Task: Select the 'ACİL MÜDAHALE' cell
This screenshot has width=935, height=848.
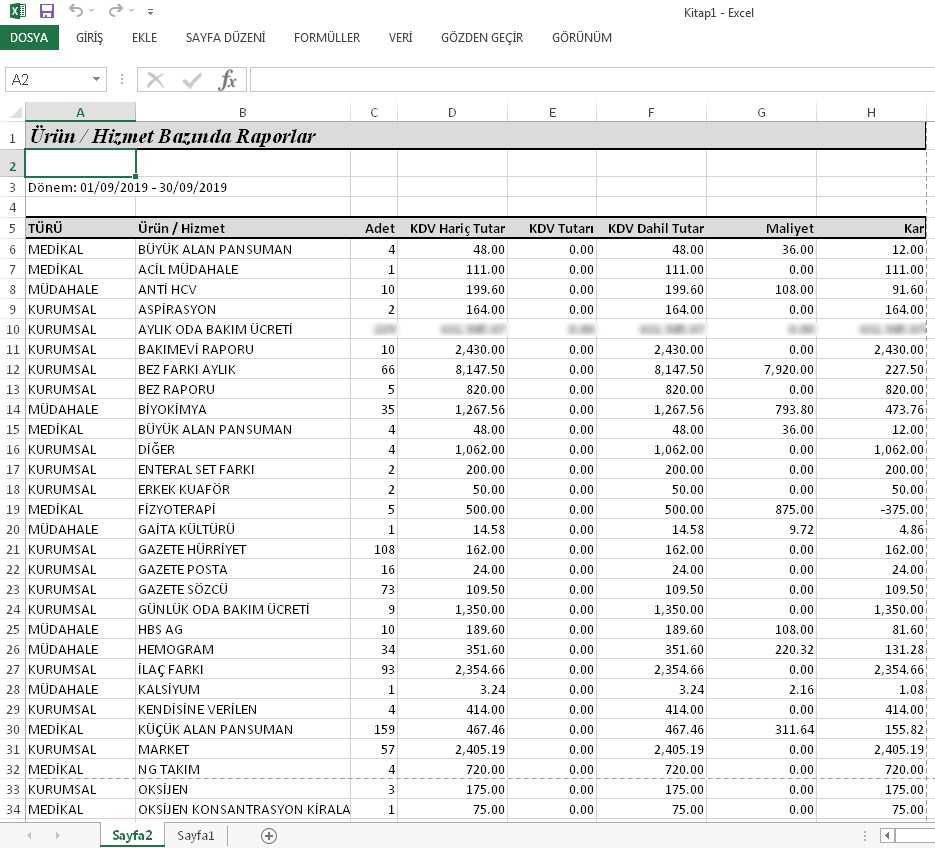Action: (243, 270)
